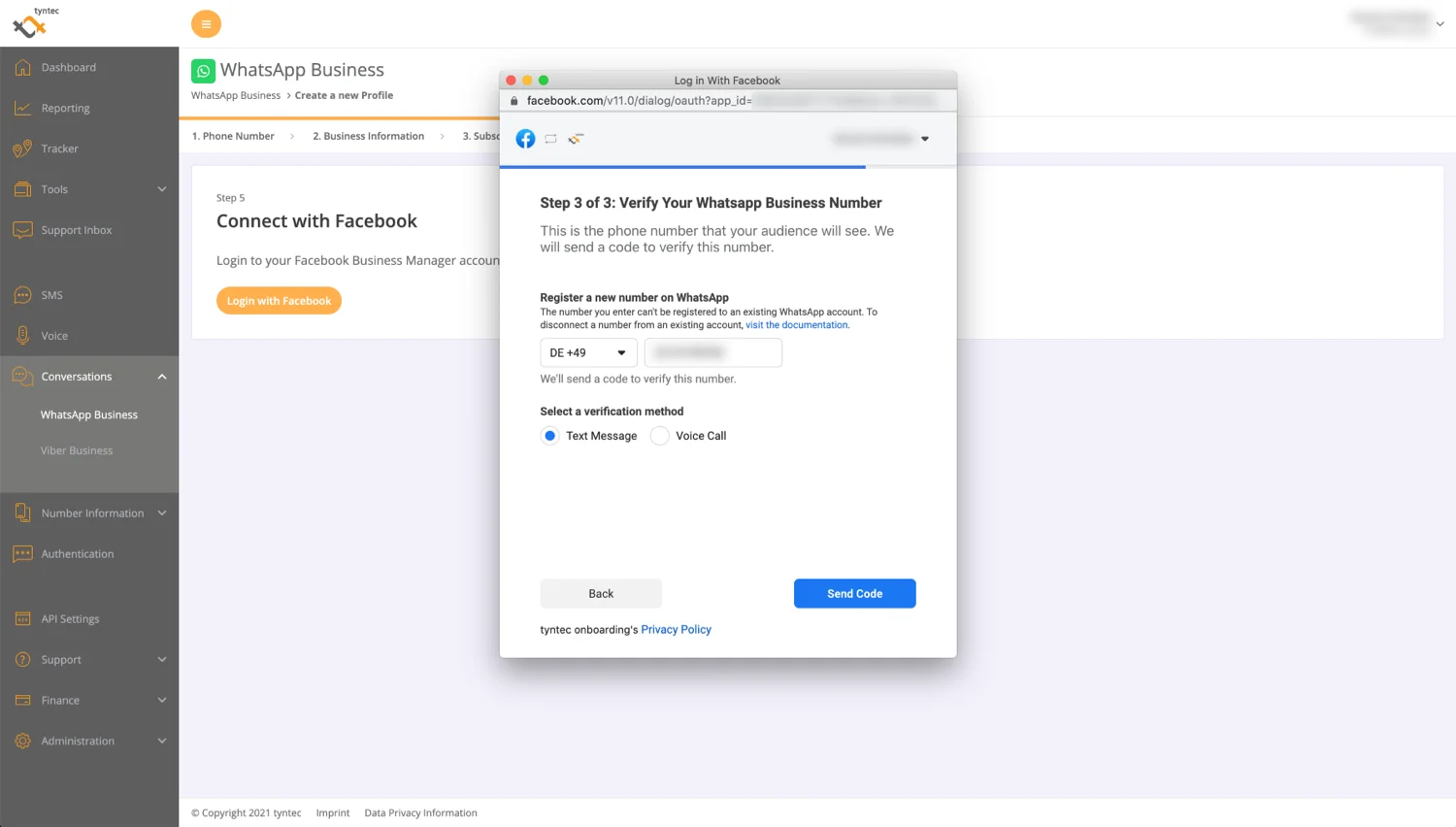
Task: Click the phone number input field
Action: 713,352
